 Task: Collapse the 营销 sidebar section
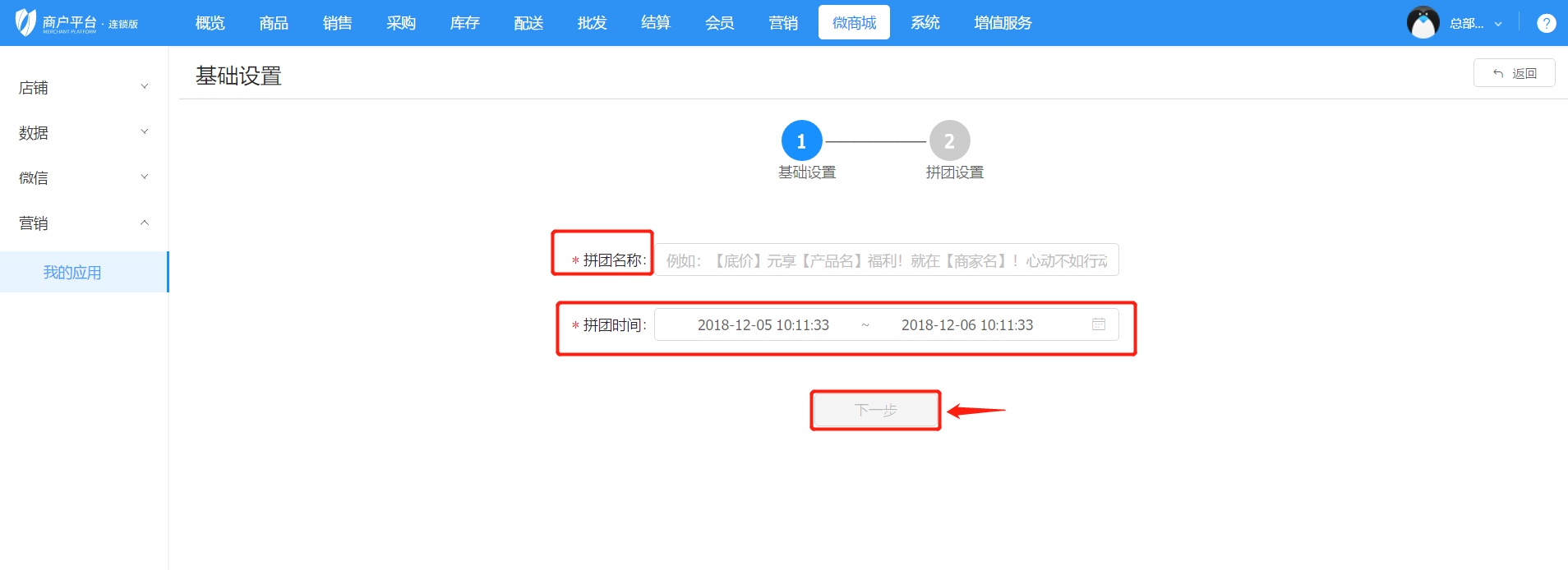point(82,223)
